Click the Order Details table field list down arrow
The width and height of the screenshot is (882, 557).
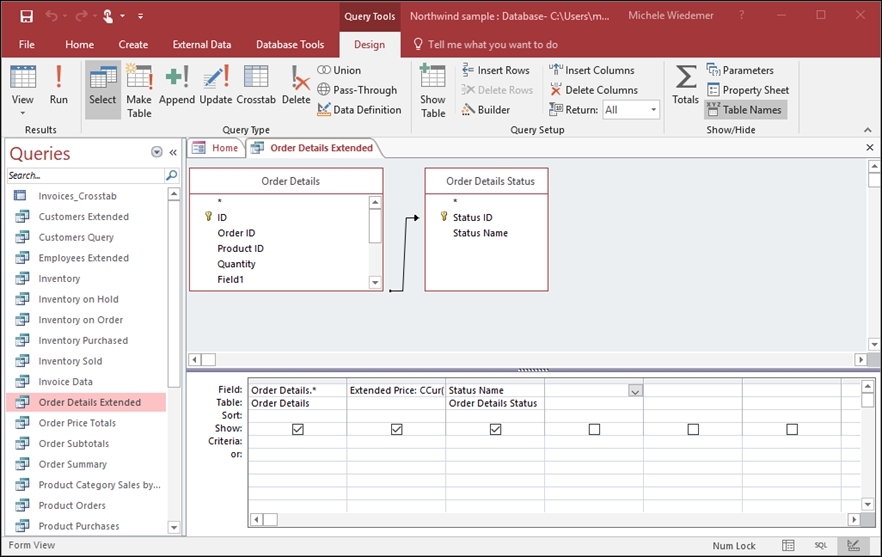pyautogui.click(x=375, y=282)
